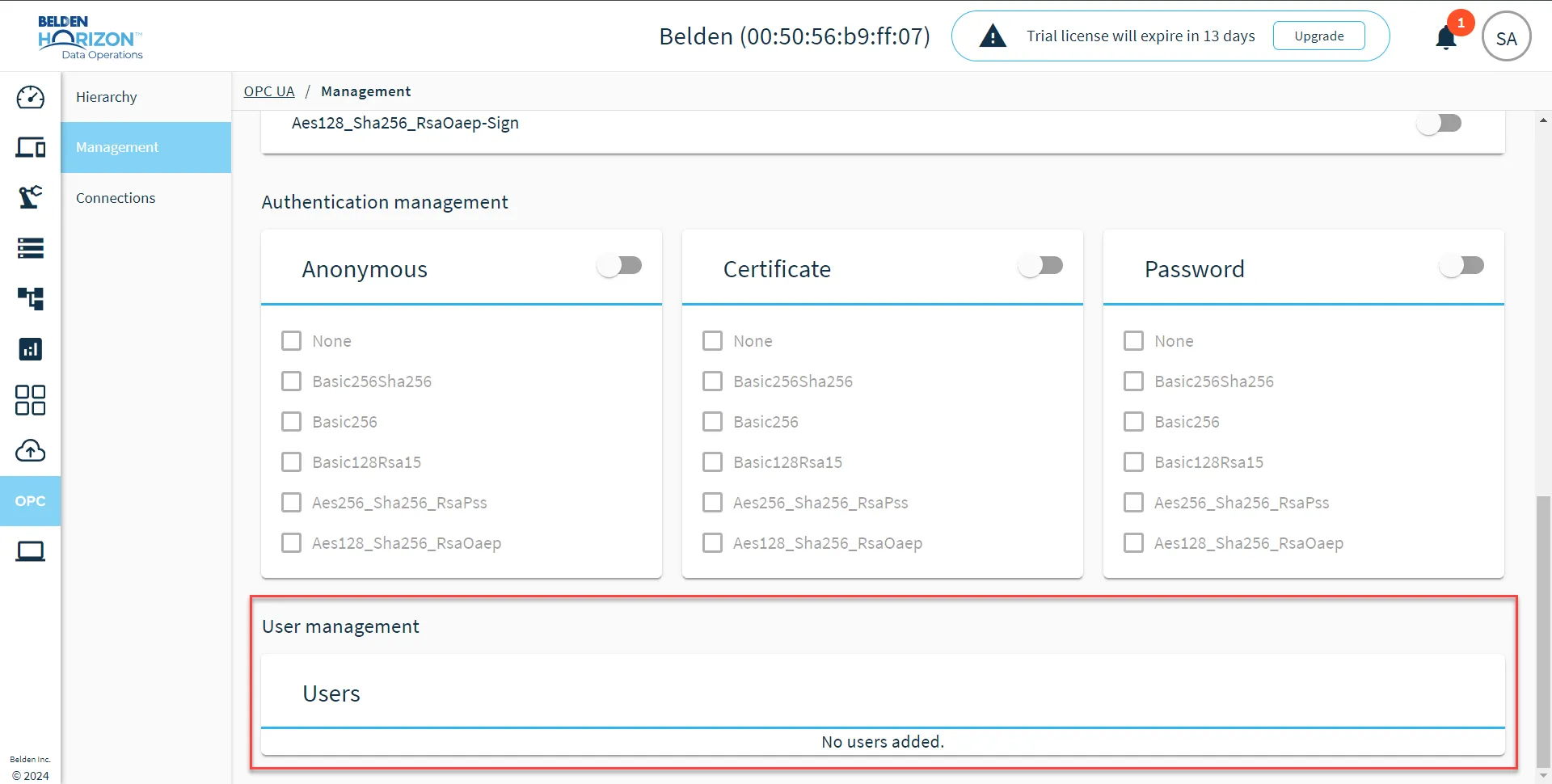Image resolution: width=1552 pixels, height=784 pixels.
Task: Check Aes256_Sha256_RsaPss under Certificate
Action: click(x=712, y=503)
